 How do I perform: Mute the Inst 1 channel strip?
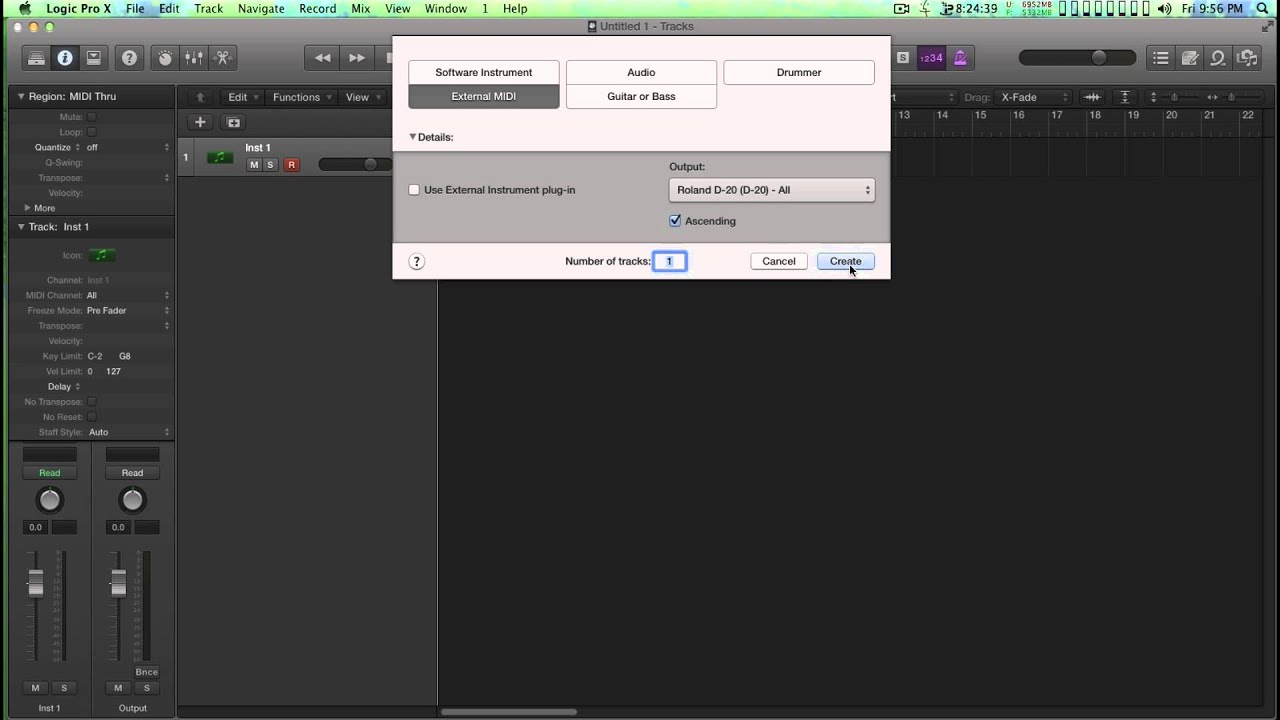pos(35,688)
